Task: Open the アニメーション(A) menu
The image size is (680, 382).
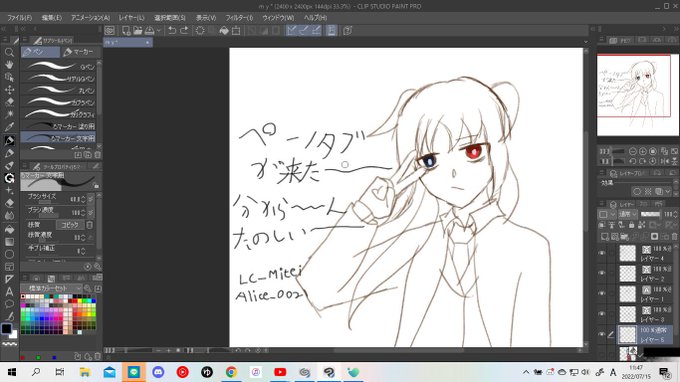Action: tap(91, 18)
